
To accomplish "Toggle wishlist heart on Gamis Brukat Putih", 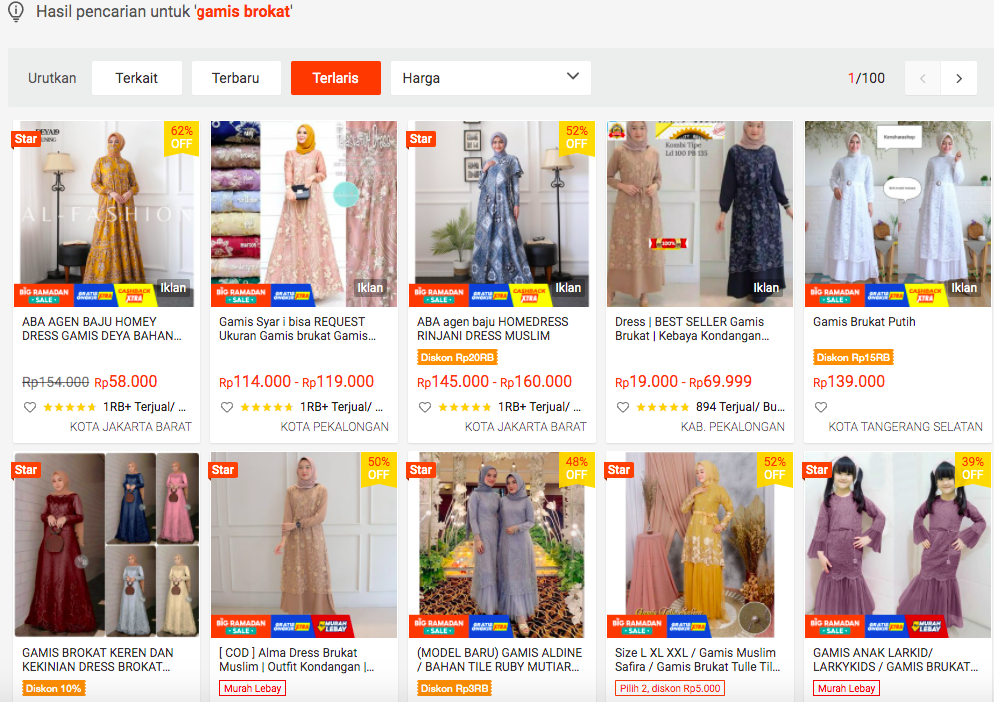I will (819, 406).
